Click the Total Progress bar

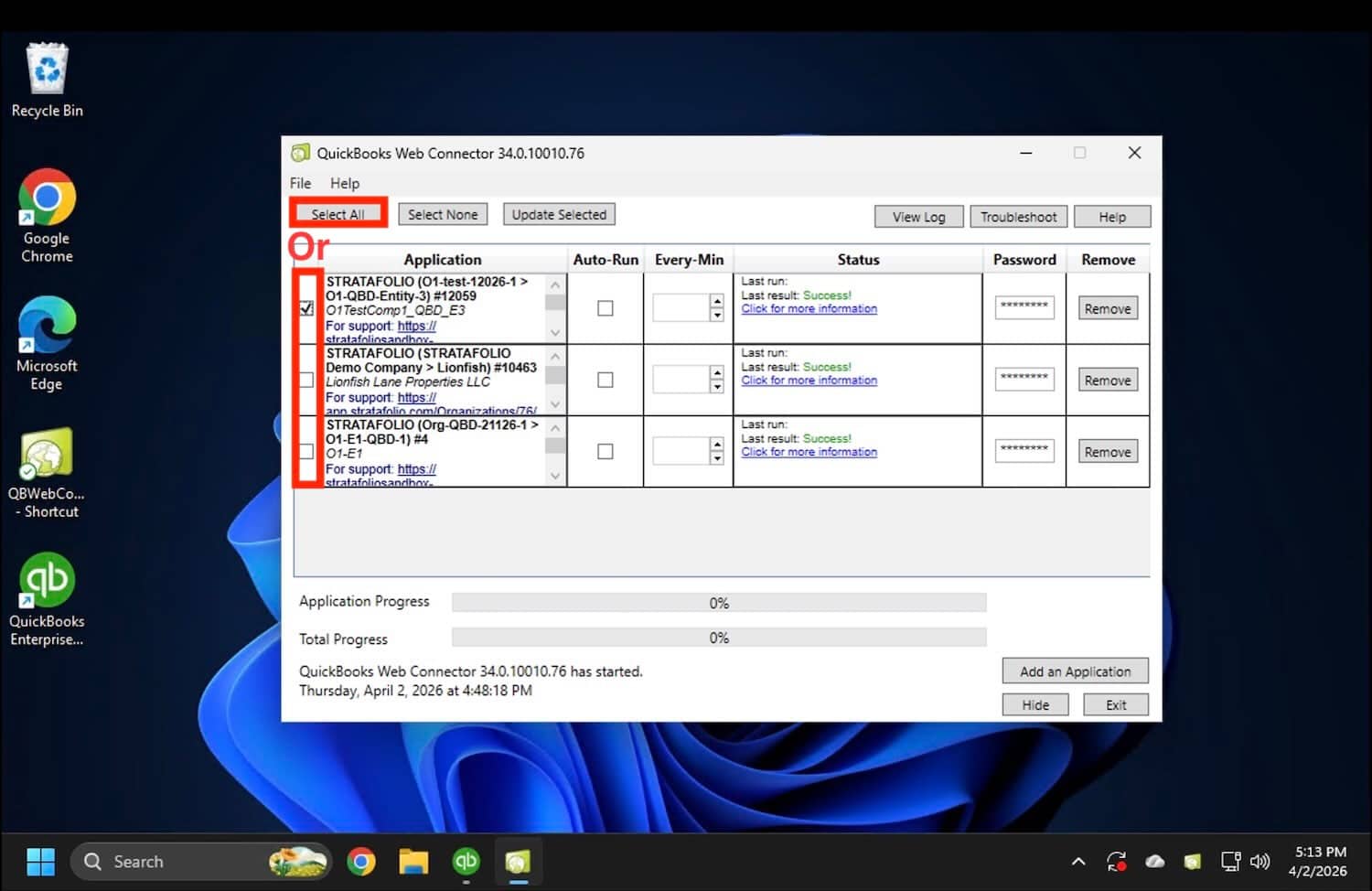click(x=719, y=638)
